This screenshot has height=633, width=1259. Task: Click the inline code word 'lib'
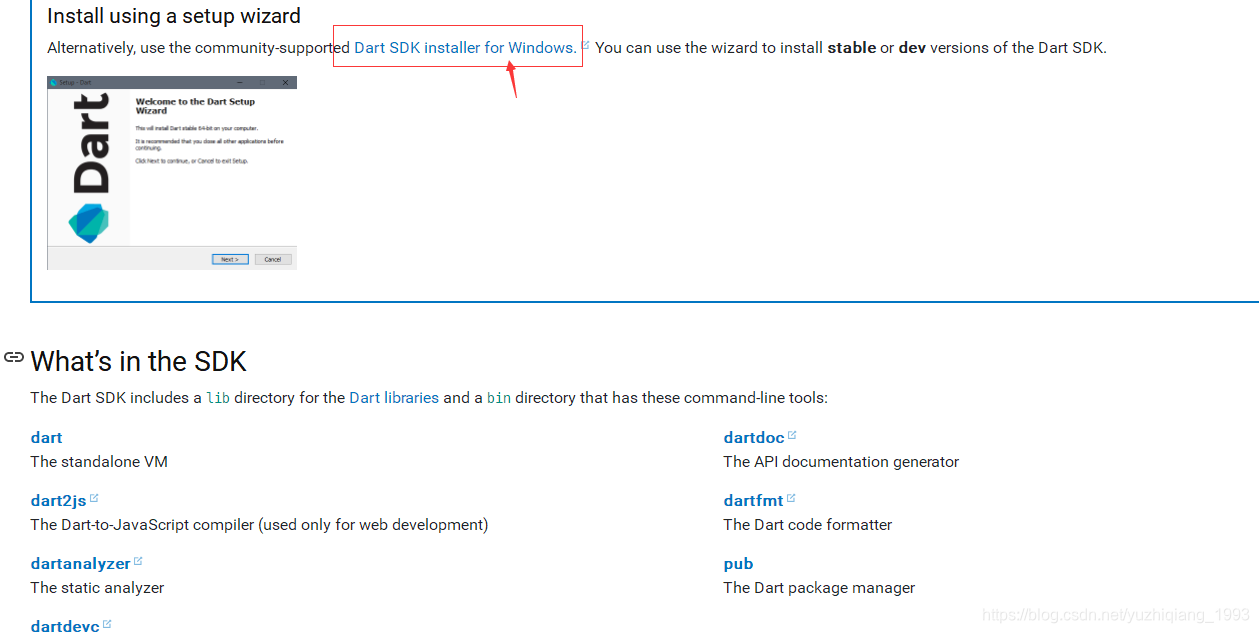218,398
